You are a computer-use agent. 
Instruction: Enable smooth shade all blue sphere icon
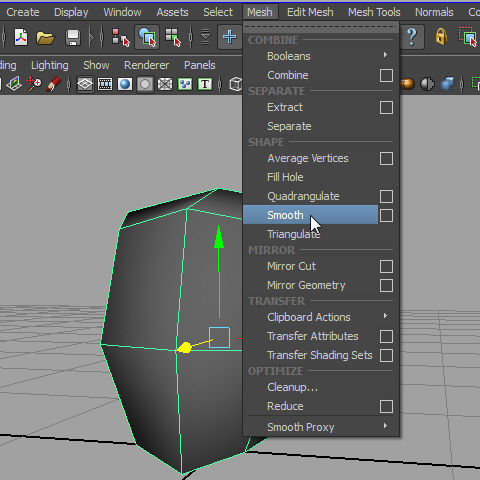[x=125, y=84]
